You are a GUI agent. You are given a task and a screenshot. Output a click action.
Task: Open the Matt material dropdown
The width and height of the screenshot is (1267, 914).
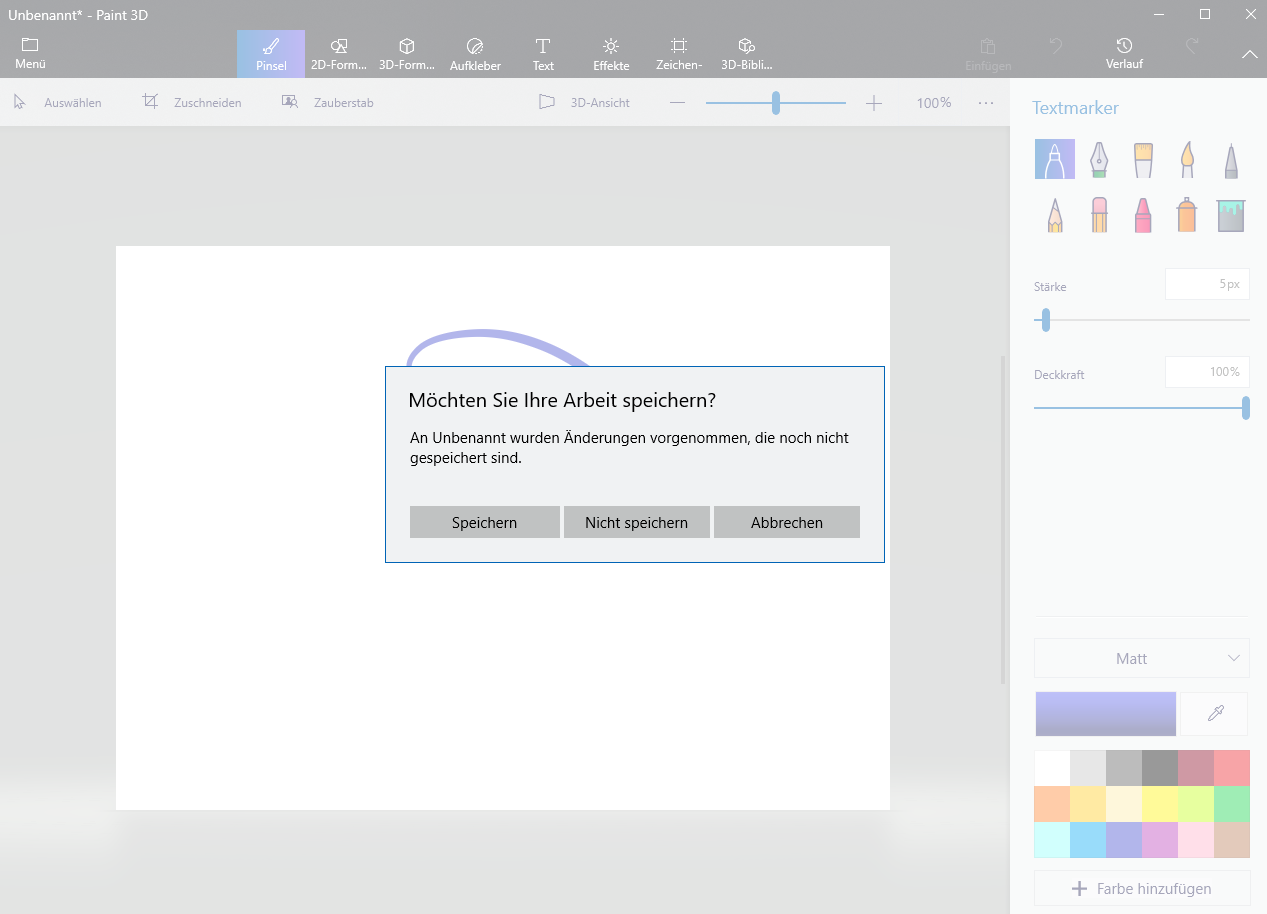tap(1142, 658)
